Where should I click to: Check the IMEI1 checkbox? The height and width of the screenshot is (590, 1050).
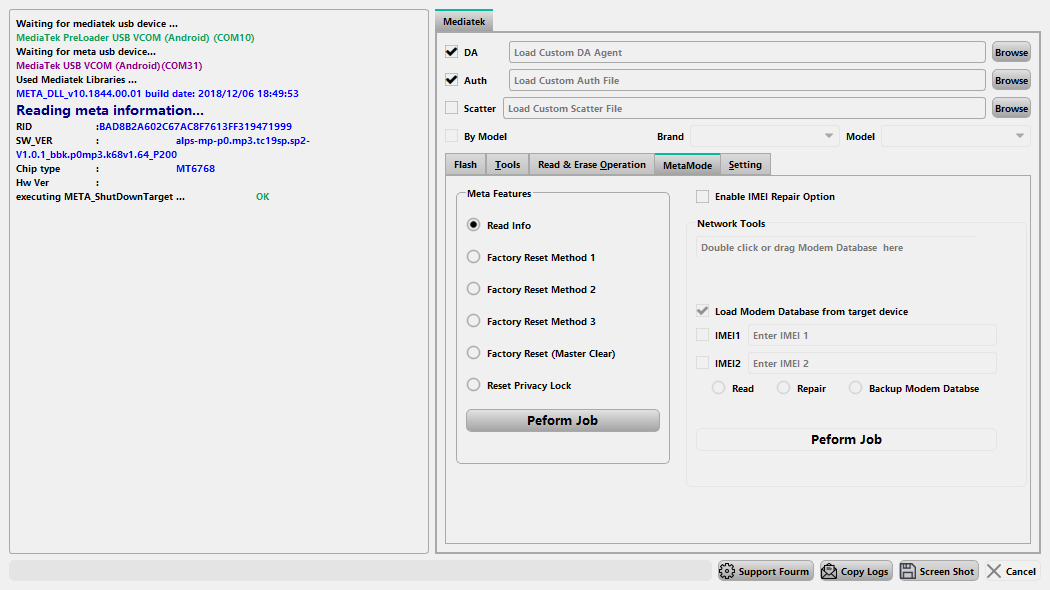click(702, 336)
